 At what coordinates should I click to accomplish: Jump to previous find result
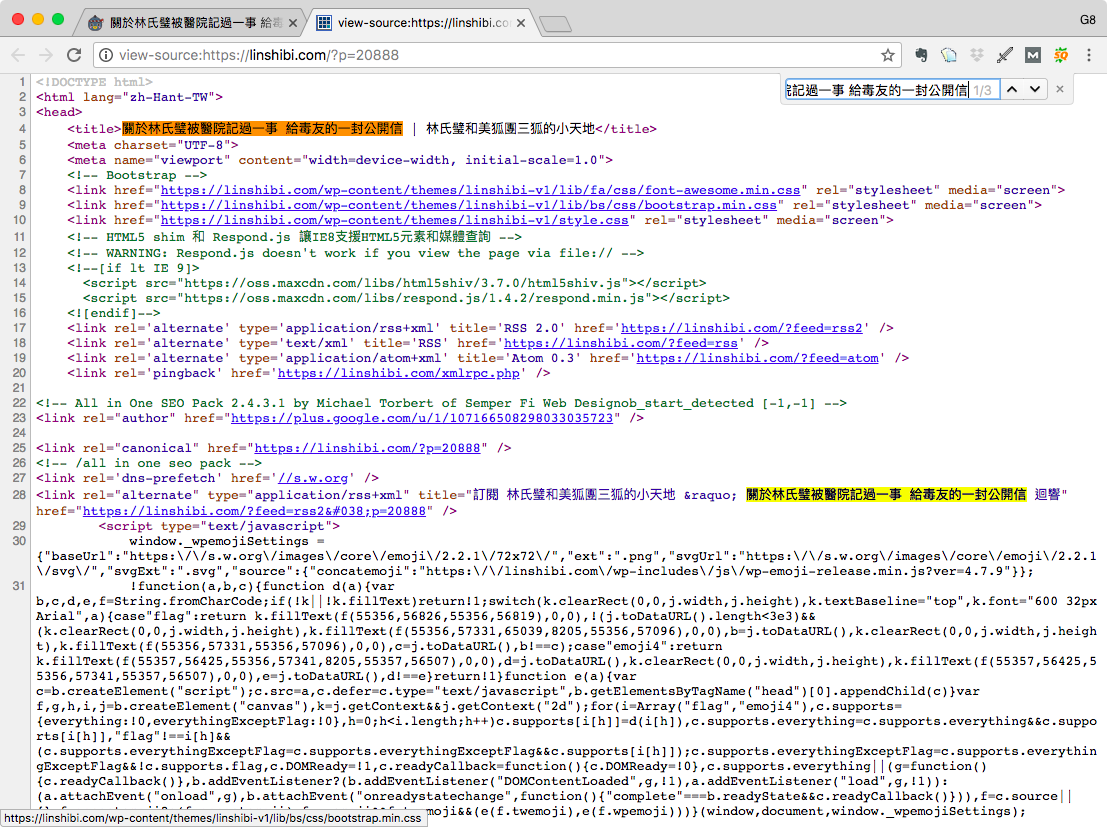[1012, 89]
